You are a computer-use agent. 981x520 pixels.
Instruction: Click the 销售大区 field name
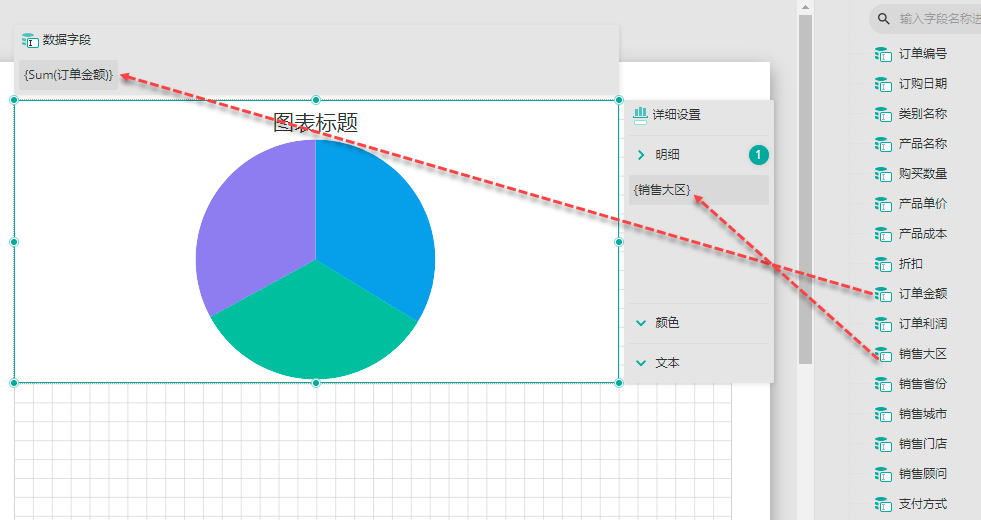(x=923, y=354)
